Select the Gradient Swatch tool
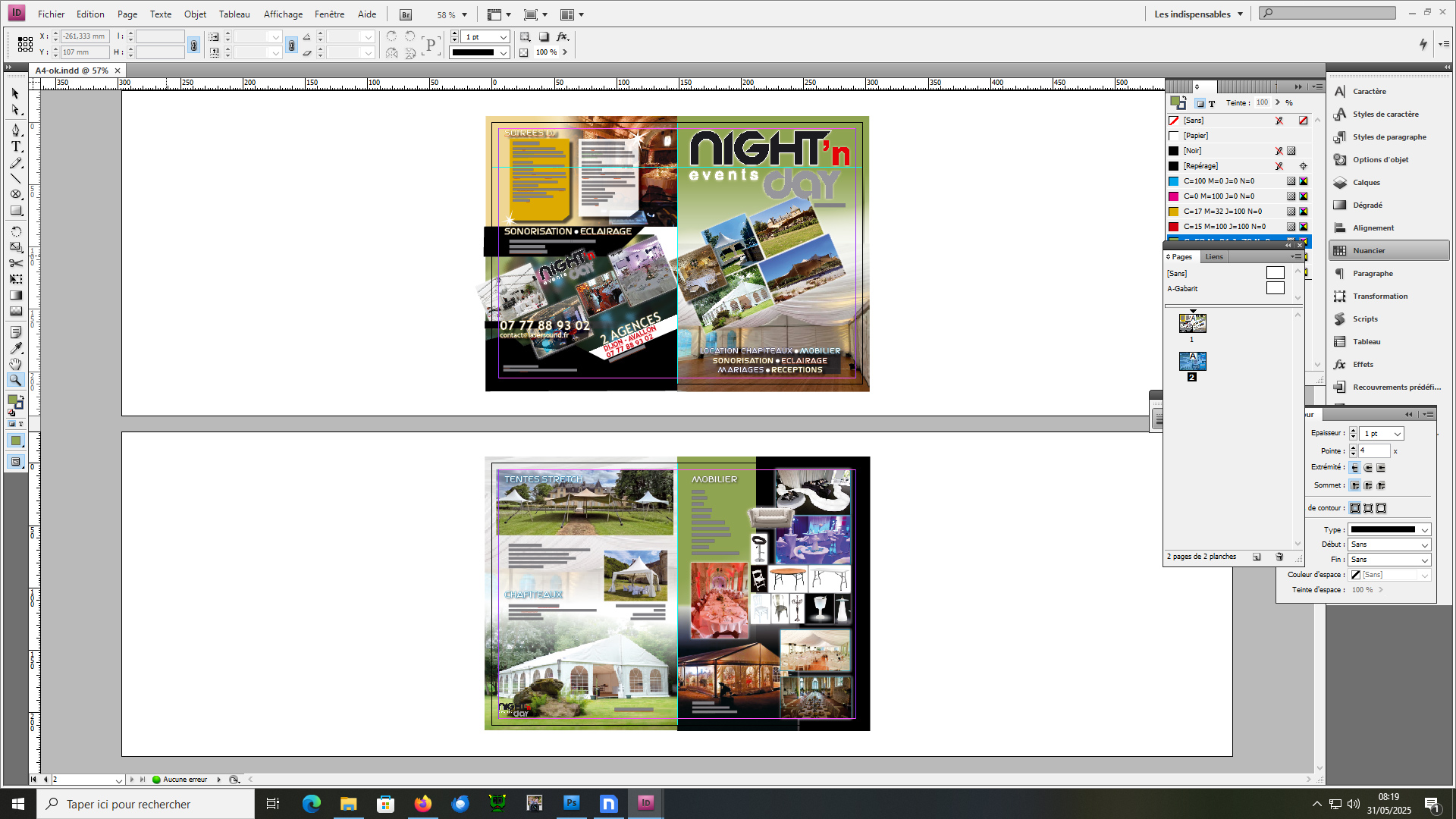Image resolution: width=1456 pixels, height=819 pixels. click(15, 295)
